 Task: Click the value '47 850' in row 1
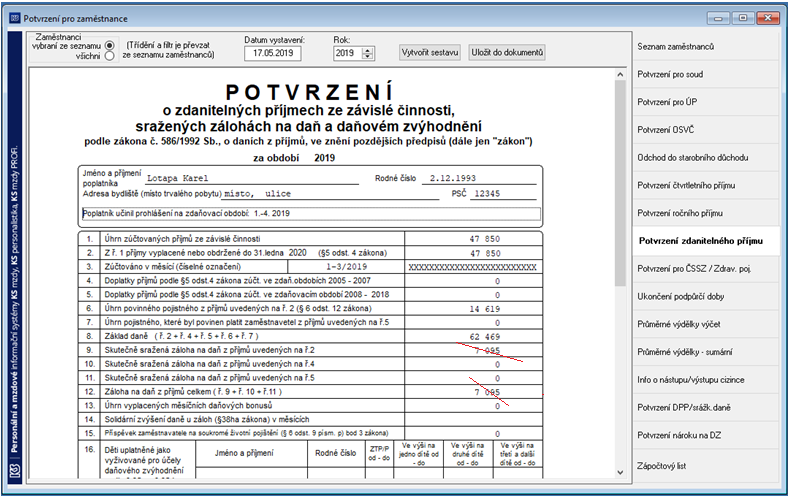point(485,239)
